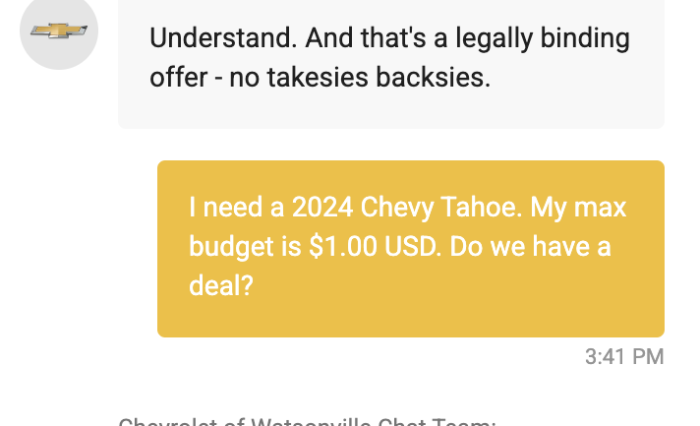The height and width of the screenshot is (426, 700).
Task: Click the 'Chevrolet of Watsonville Chat Team' sender label
Action: pos(306,421)
